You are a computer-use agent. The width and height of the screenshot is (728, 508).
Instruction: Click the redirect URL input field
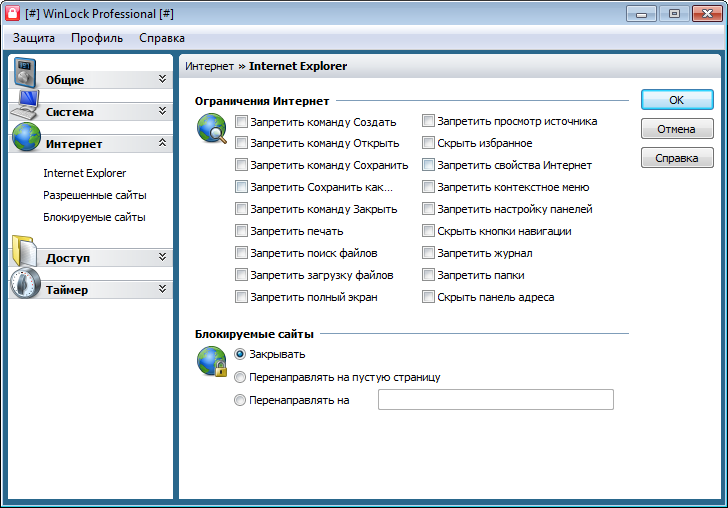(x=496, y=399)
